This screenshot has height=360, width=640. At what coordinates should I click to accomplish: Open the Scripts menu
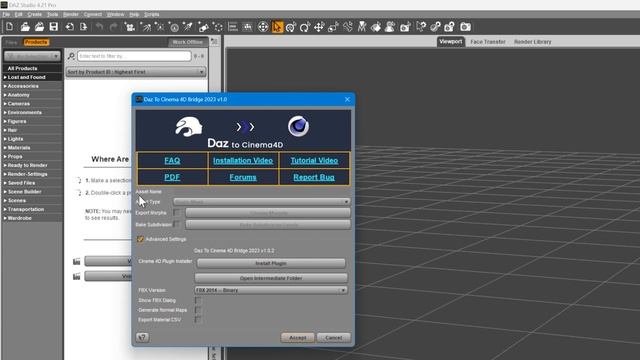(x=151, y=14)
